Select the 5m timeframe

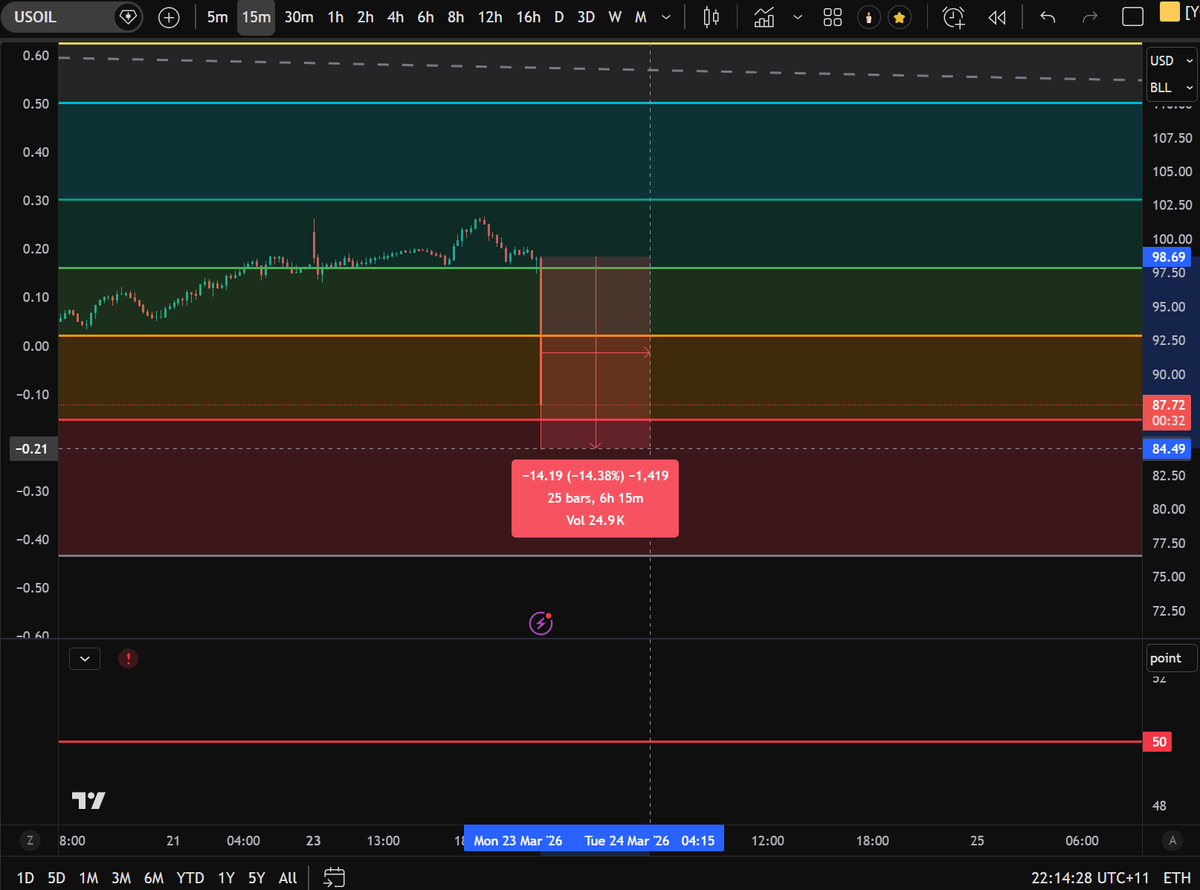pyautogui.click(x=217, y=17)
